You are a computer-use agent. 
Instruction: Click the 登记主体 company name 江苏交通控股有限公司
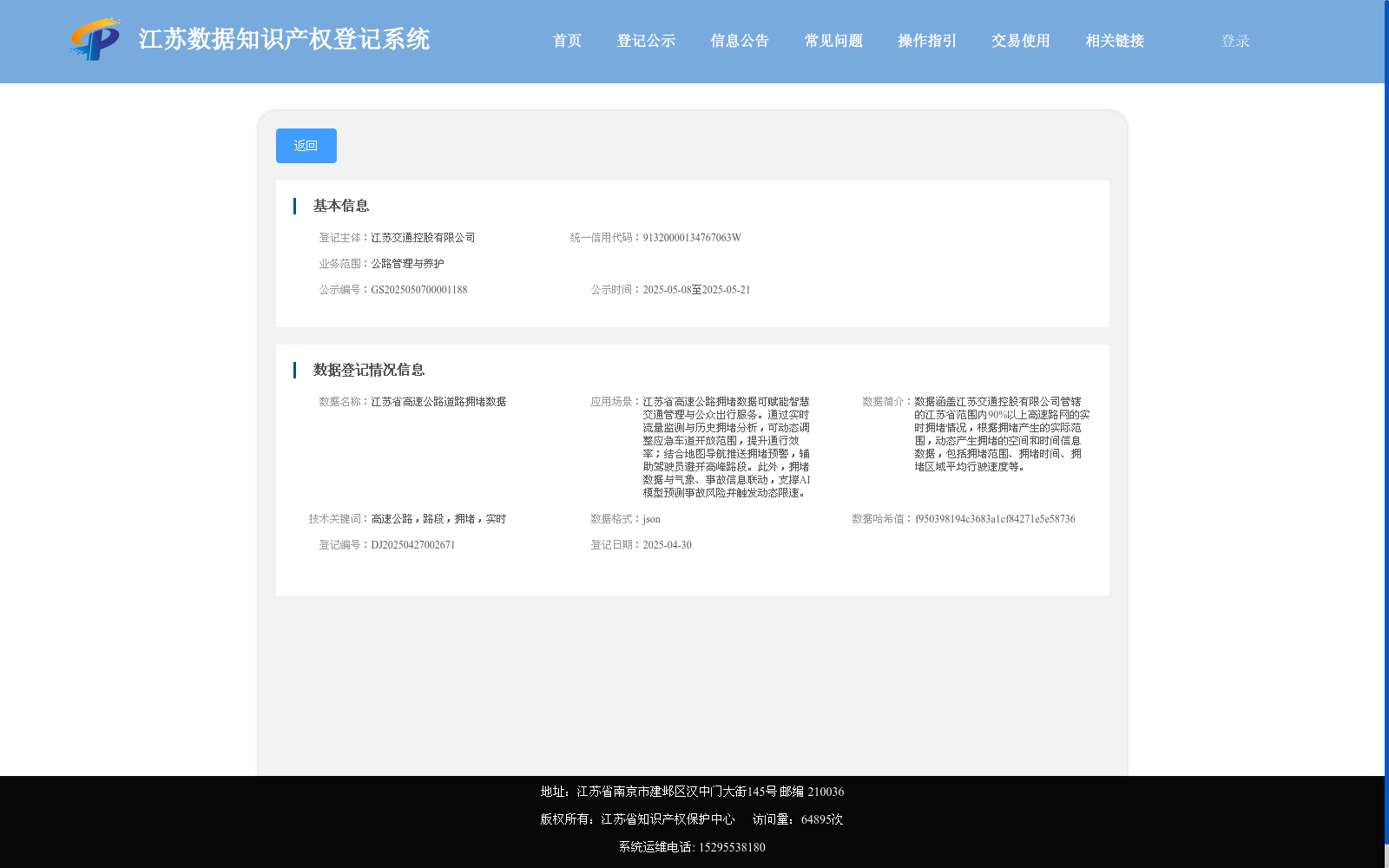[425, 237]
